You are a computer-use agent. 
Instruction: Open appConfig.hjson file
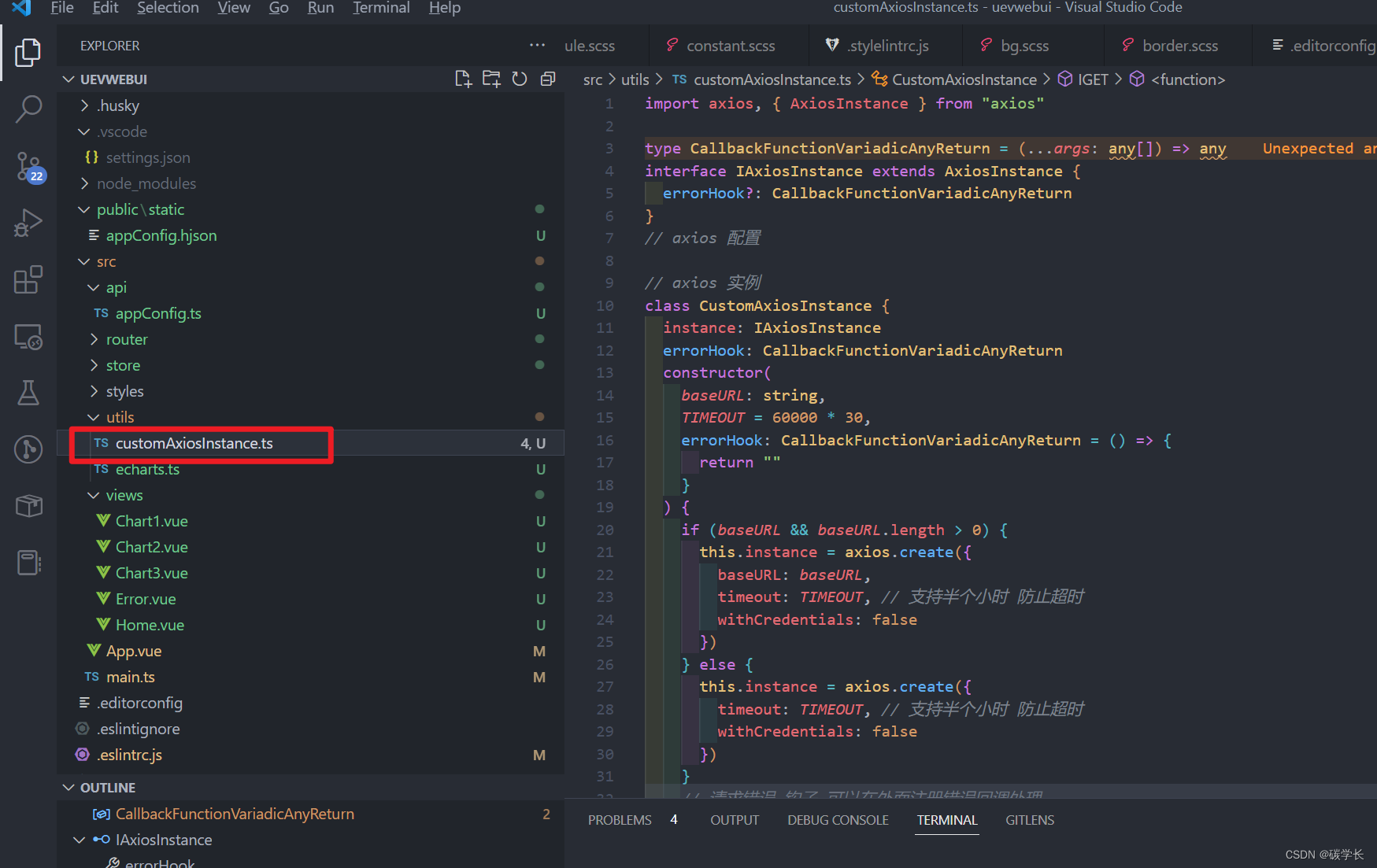click(x=310, y=235)
